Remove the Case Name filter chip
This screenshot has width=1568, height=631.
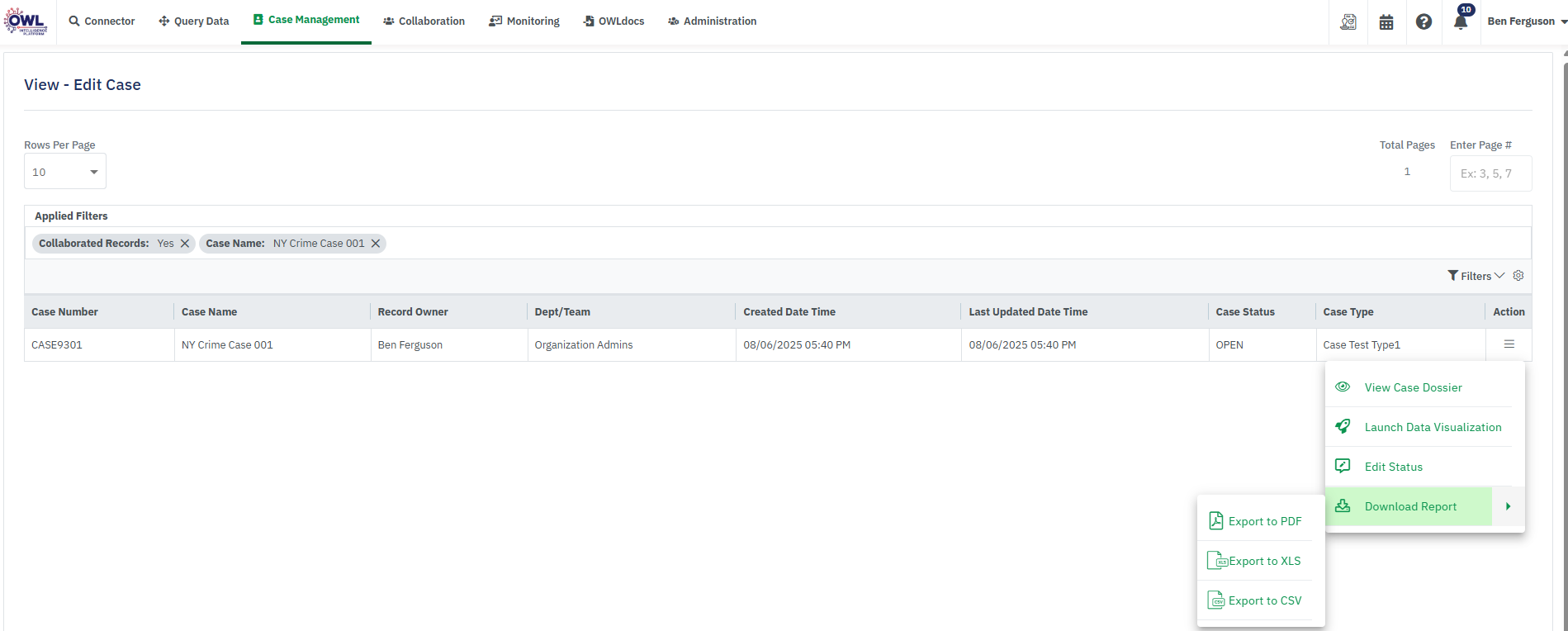[376, 244]
